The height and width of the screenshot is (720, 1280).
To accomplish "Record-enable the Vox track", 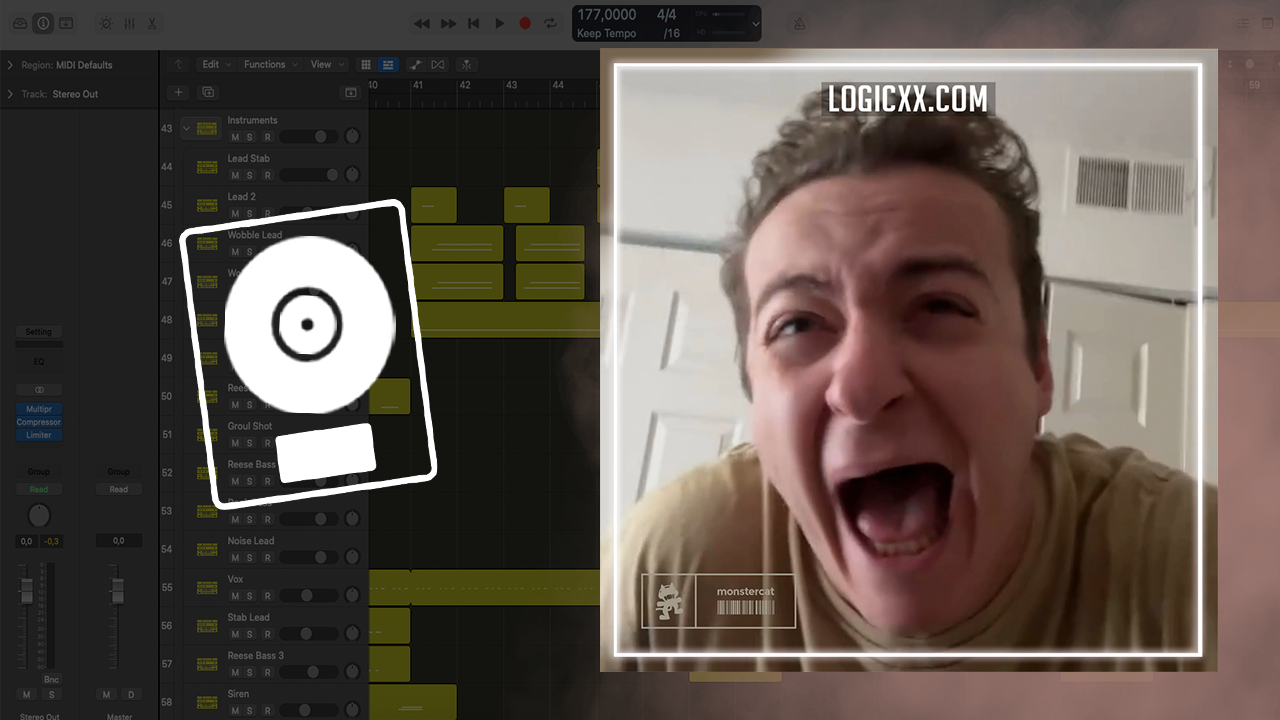I will (267, 596).
